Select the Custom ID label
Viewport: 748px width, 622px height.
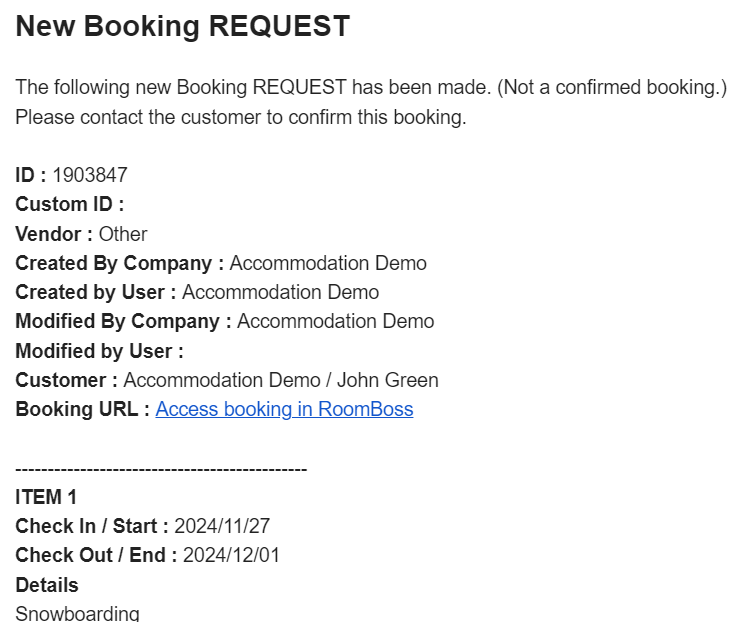tap(69, 204)
